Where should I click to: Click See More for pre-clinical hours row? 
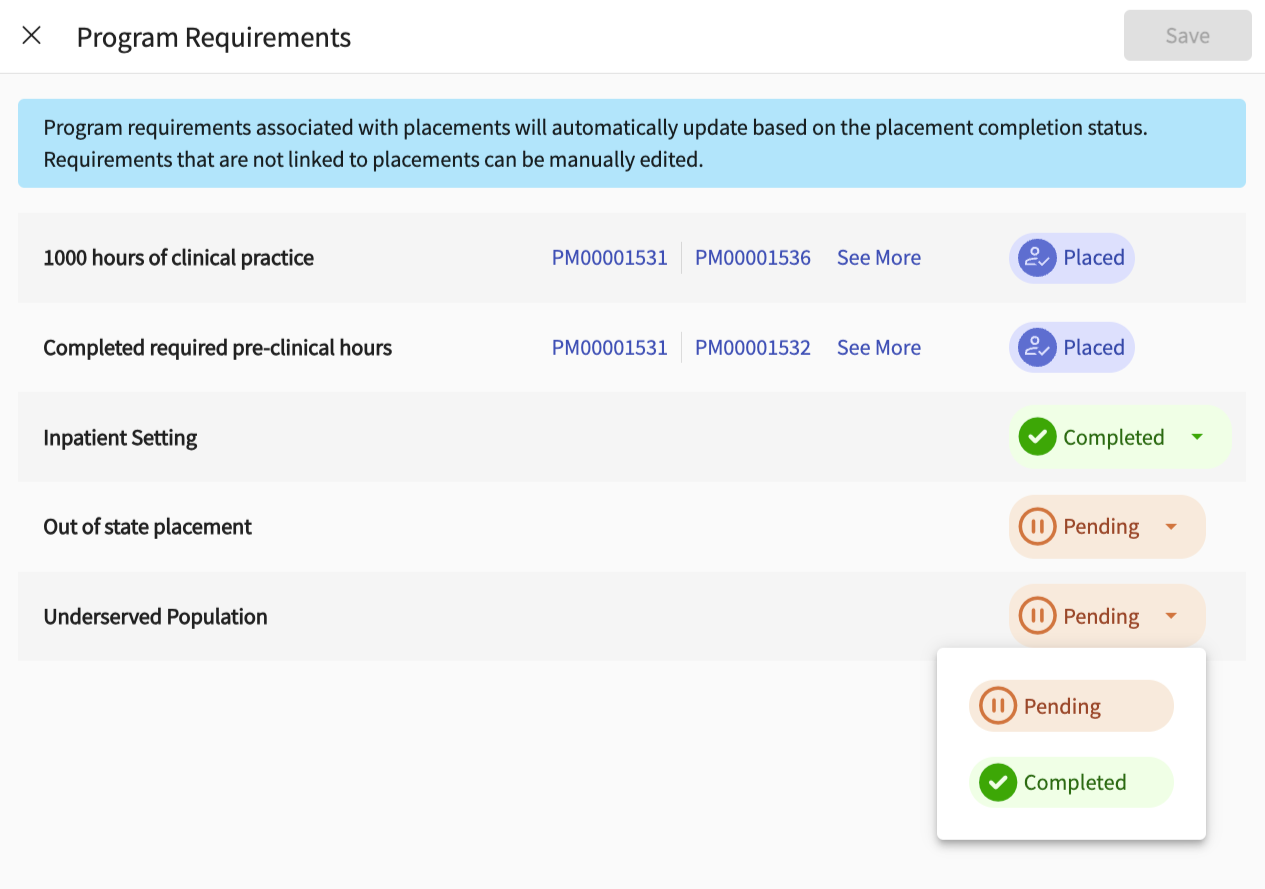(878, 348)
